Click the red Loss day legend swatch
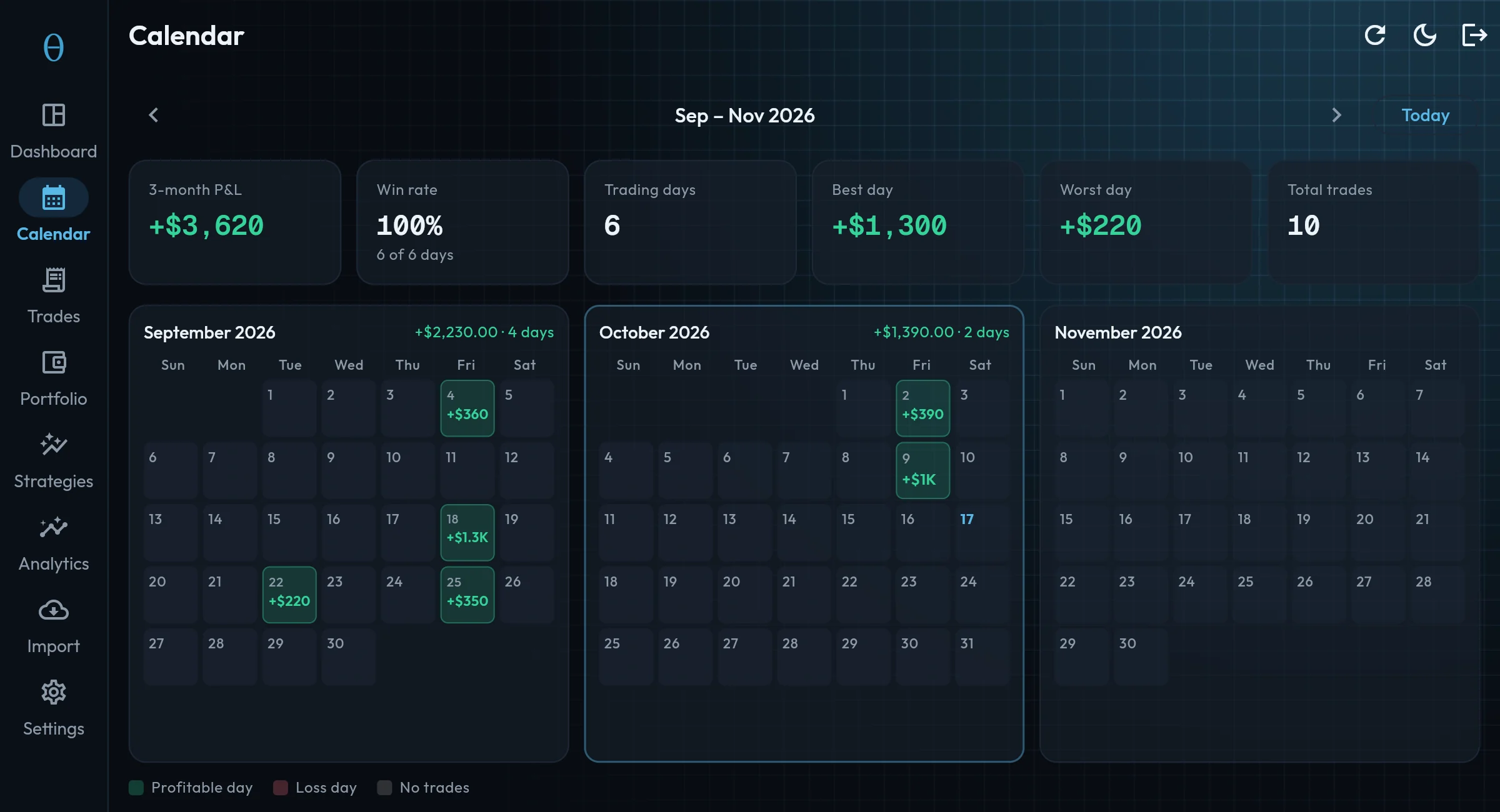This screenshot has height=812, width=1500. (281, 788)
